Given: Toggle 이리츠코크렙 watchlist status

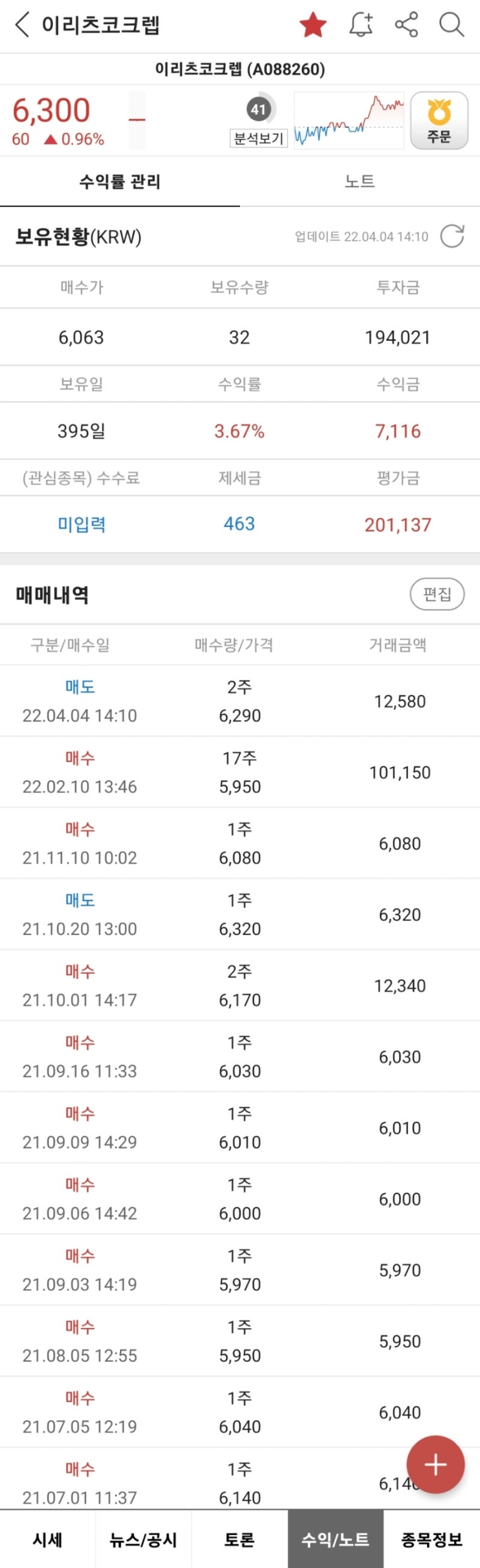Looking at the screenshot, I should 313,26.
